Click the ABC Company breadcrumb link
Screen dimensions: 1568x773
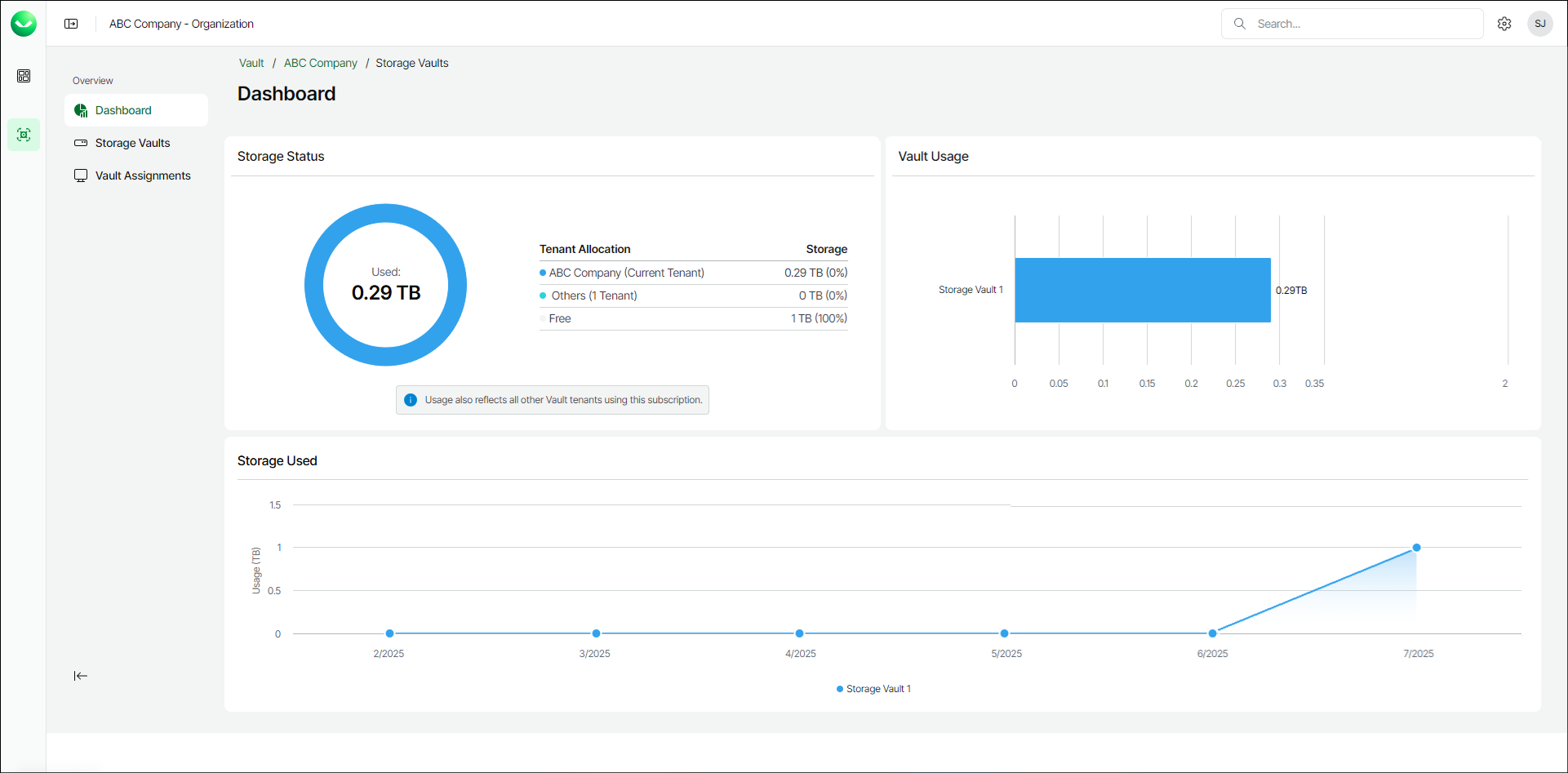(x=321, y=63)
